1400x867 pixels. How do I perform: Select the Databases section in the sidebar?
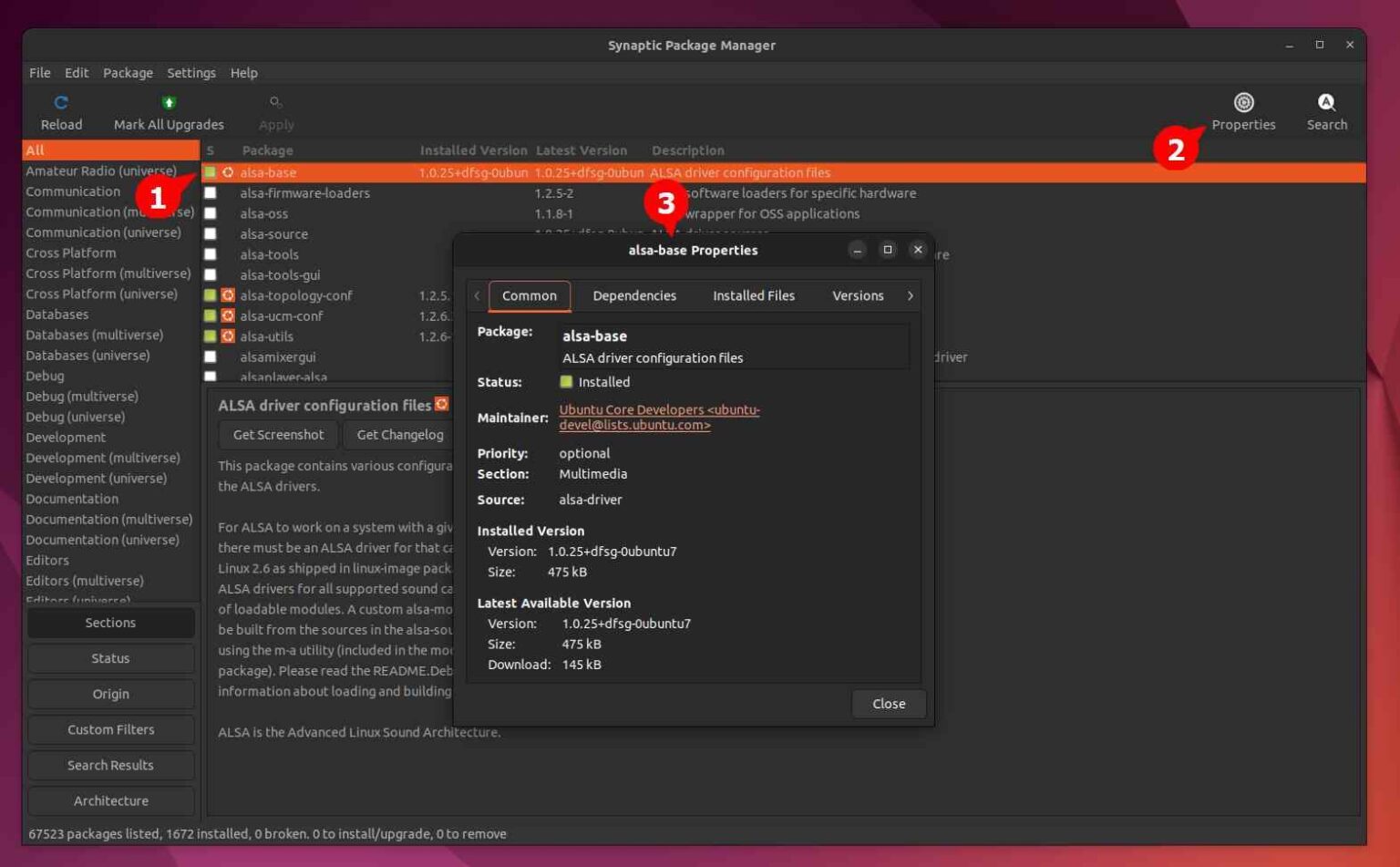point(57,314)
